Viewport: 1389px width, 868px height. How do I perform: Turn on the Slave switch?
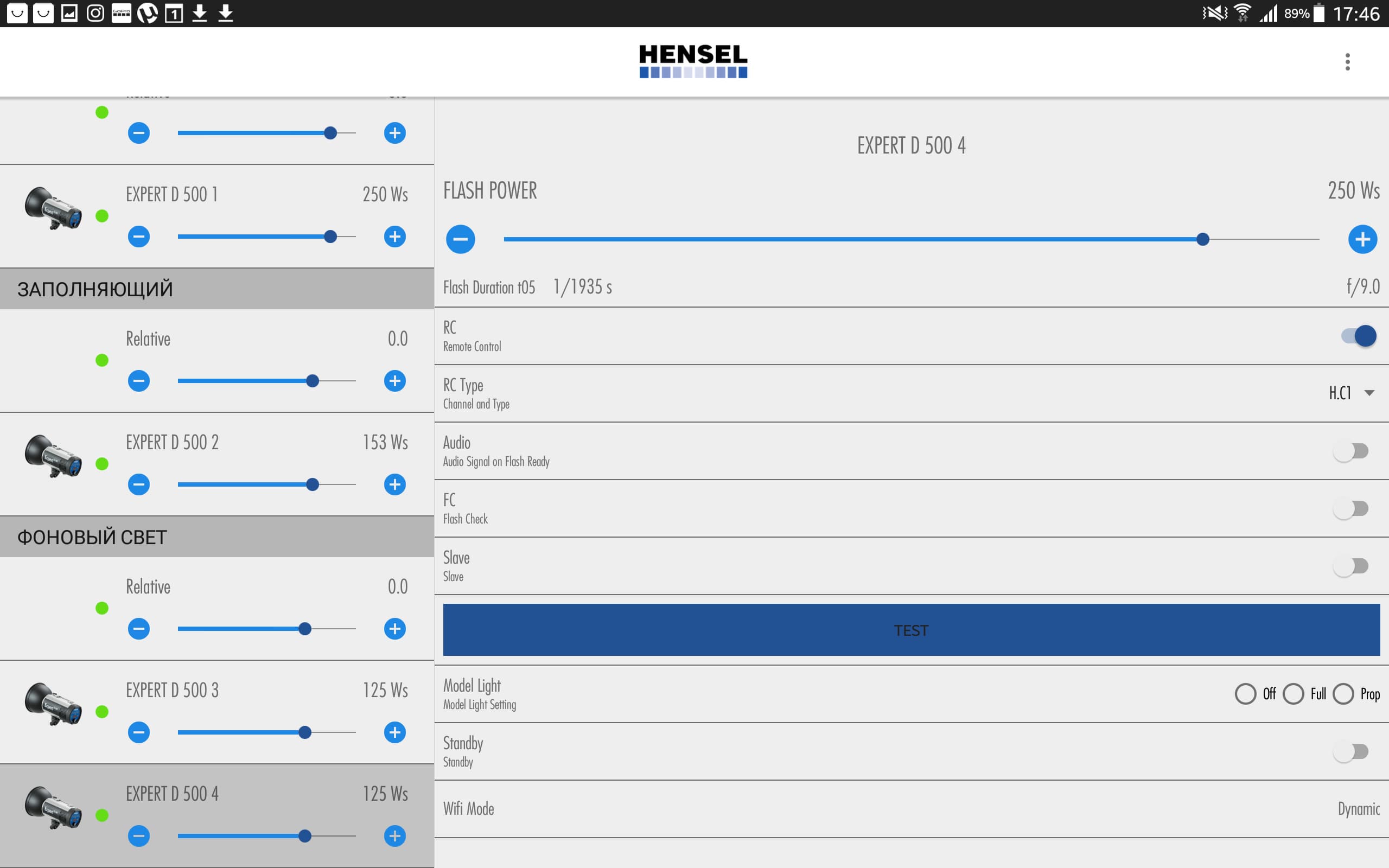click(x=1350, y=566)
